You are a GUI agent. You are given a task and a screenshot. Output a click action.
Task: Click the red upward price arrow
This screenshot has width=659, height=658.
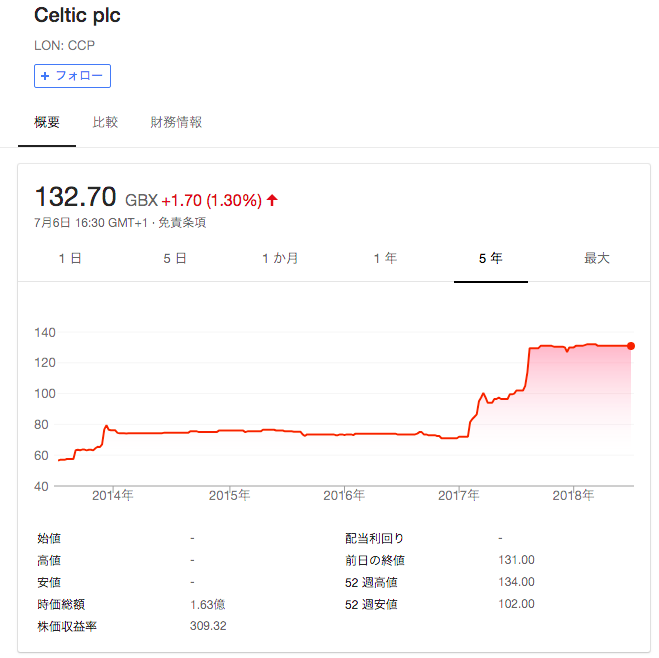(272, 200)
